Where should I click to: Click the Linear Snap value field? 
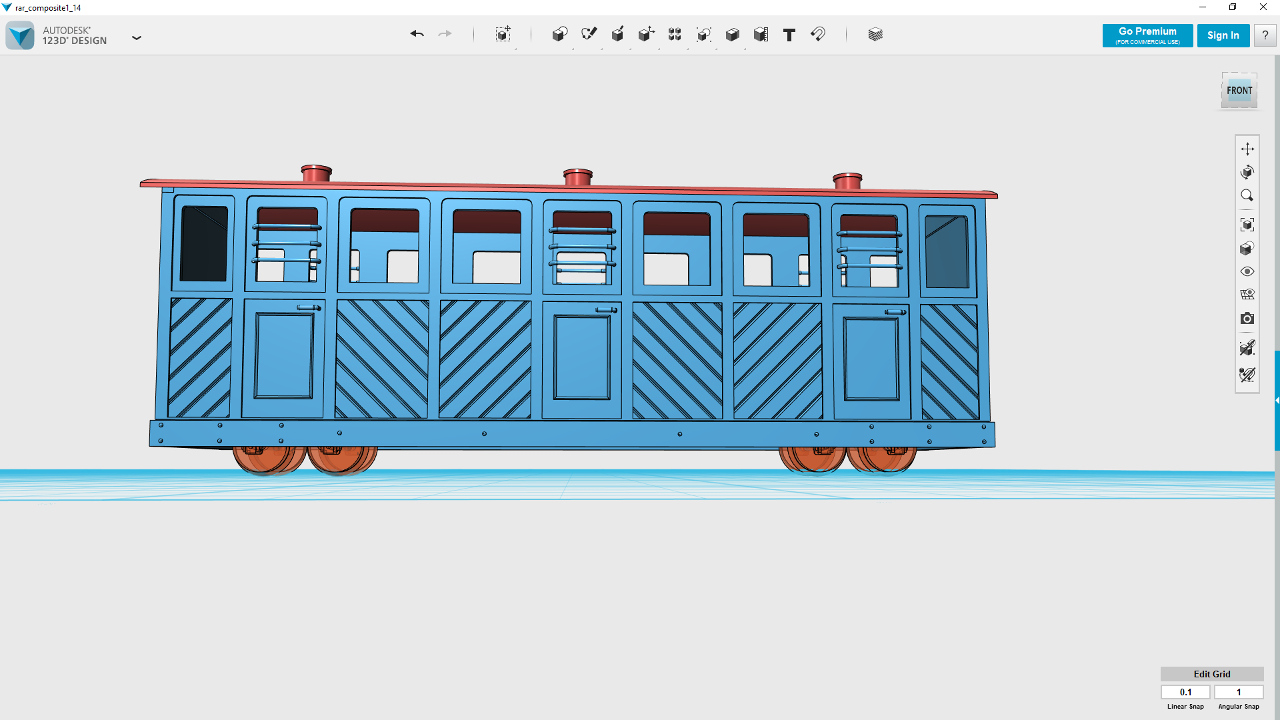click(1185, 692)
